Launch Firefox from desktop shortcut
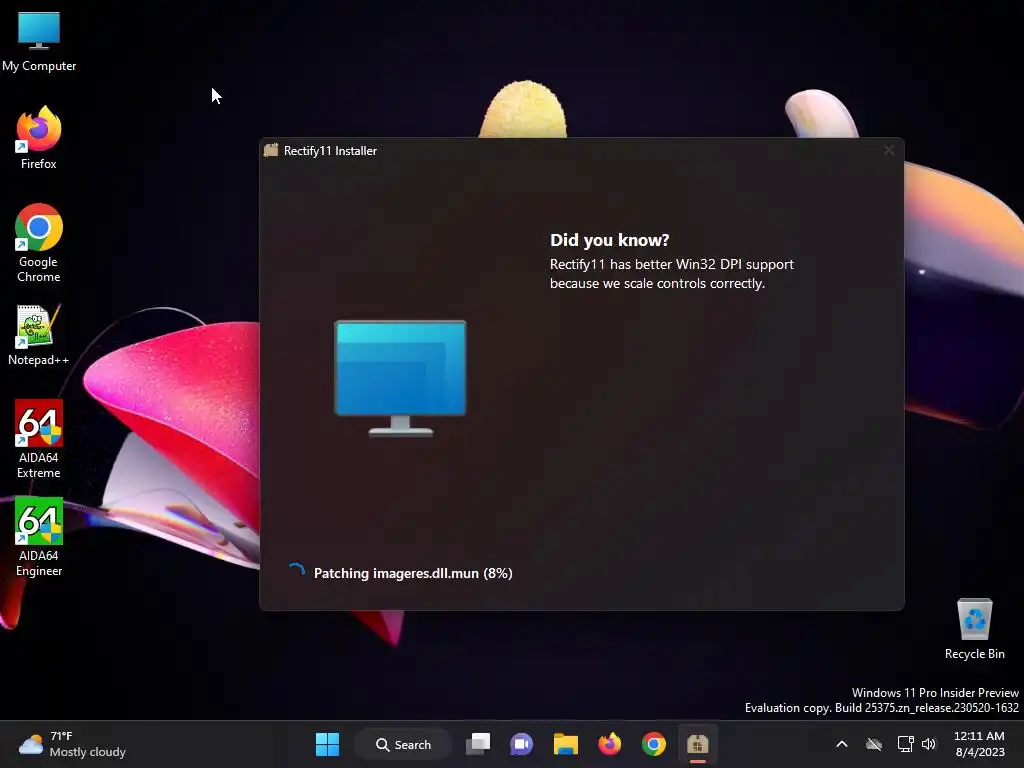 click(x=39, y=138)
